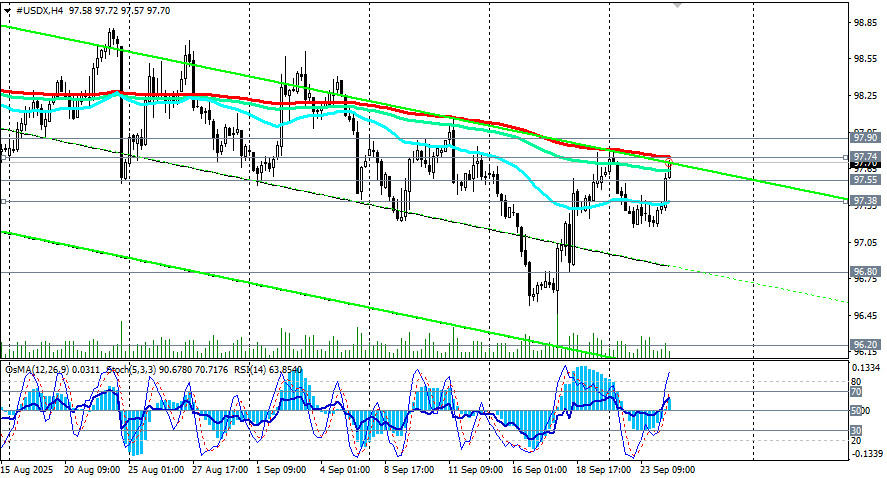The image size is (887, 478).
Task: Click the 97.74 price level tag
Action: click(865, 158)
